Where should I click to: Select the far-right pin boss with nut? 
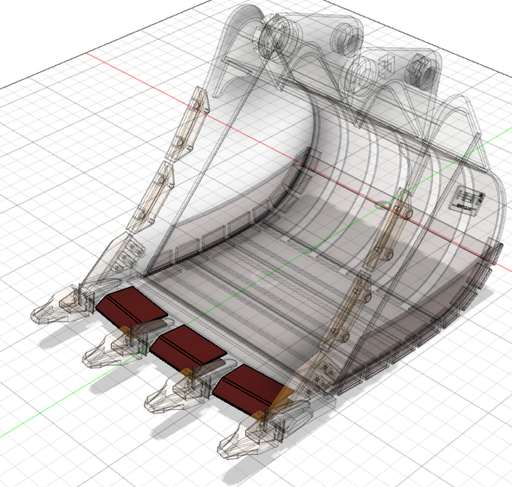tap(423, 71)
